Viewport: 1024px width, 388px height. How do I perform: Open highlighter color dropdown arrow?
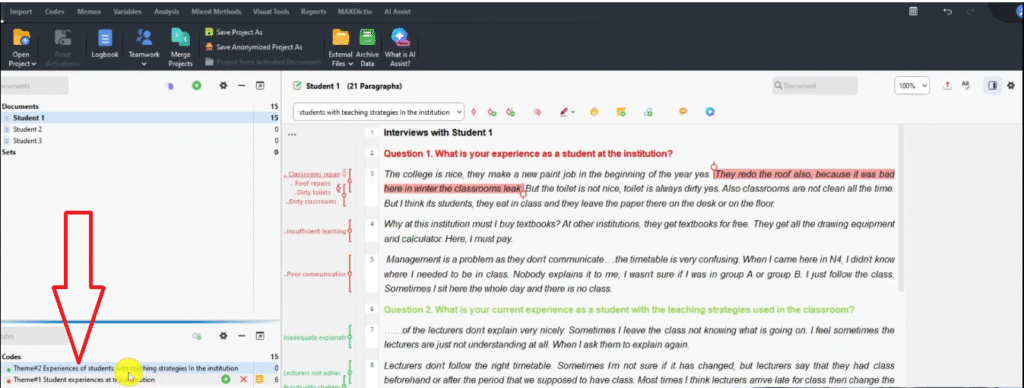pyautogui.click(x=573, y=112)
